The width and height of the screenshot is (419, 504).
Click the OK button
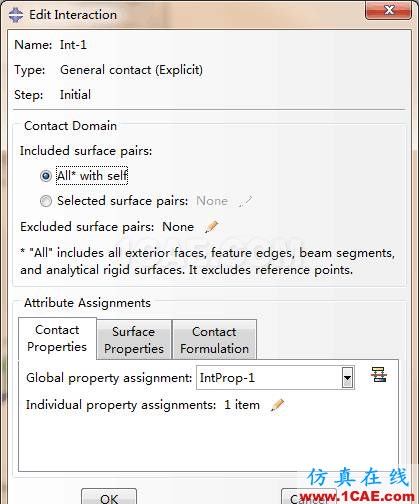click(109, 497)
